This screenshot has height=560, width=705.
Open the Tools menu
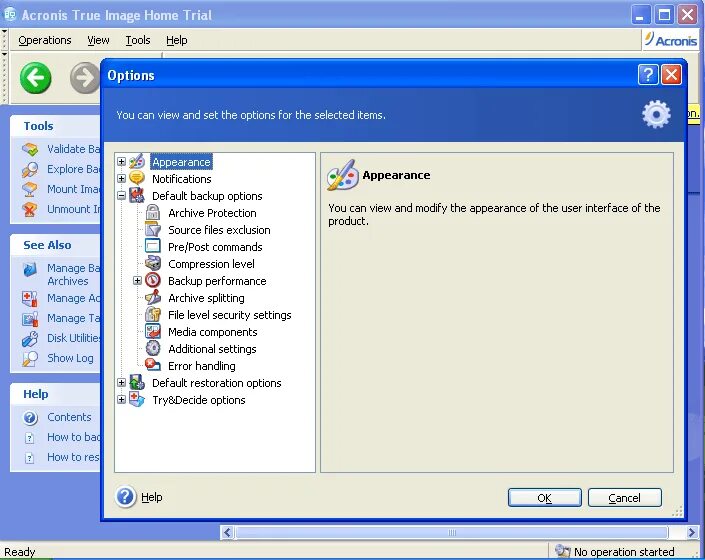click(x=138, y=40)
